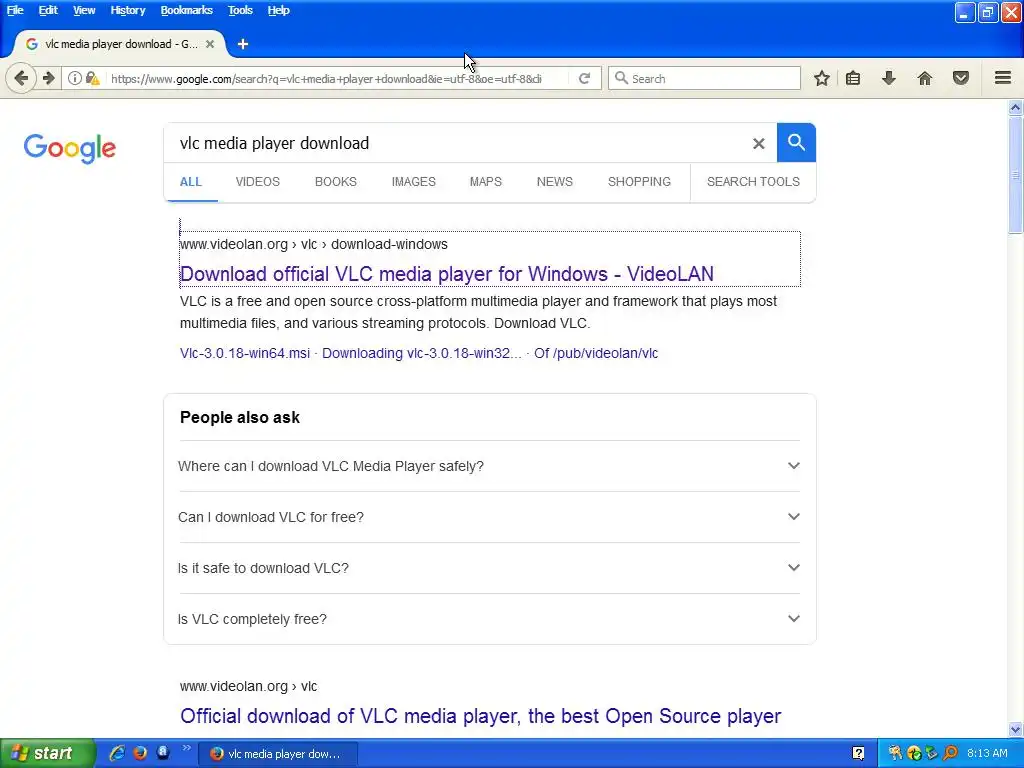
Task: Expand 'Can I download VLC for free?' question
Action: [489, 517]
